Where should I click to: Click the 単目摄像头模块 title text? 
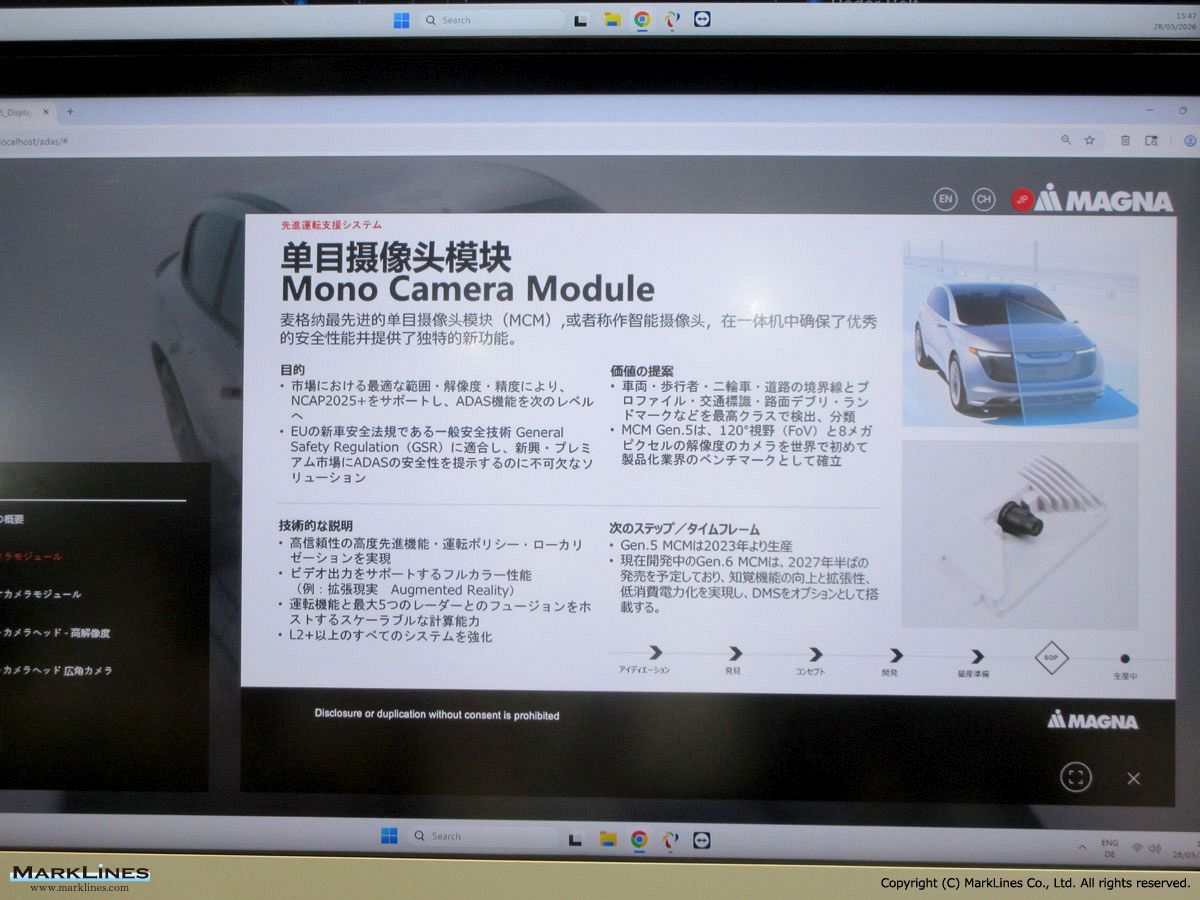click(396, 256)
